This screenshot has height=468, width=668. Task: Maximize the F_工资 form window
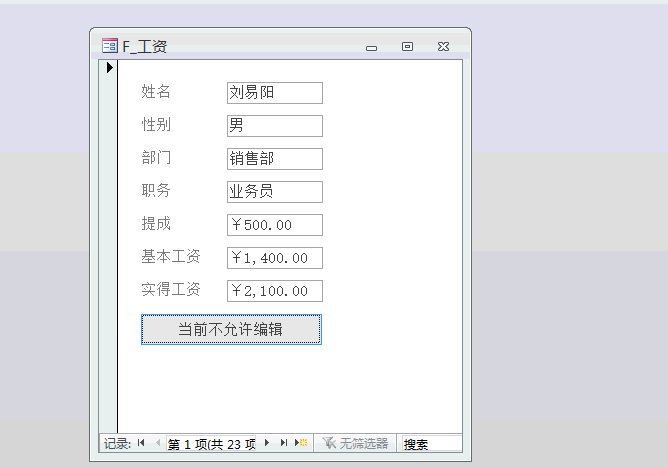click(x=407, y=46)
